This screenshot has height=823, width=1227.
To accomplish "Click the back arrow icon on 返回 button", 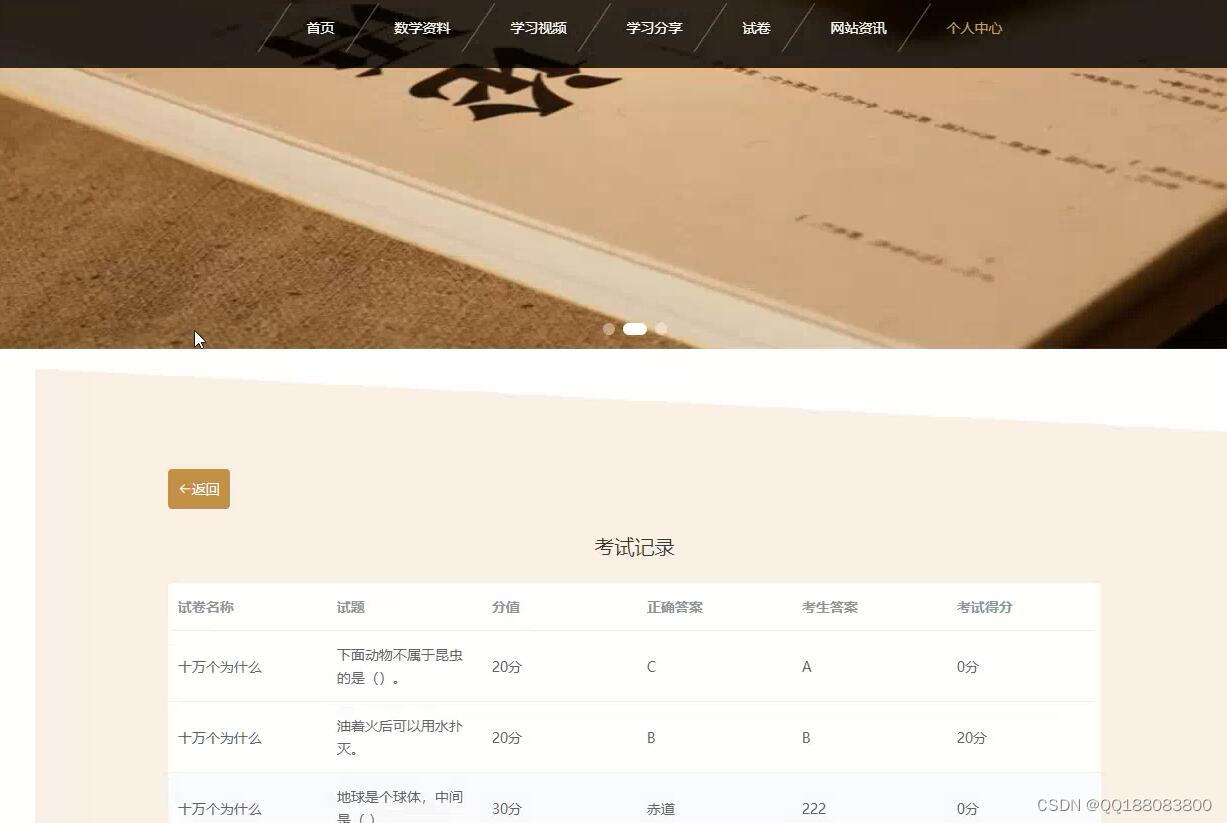I will click(184, 488).
